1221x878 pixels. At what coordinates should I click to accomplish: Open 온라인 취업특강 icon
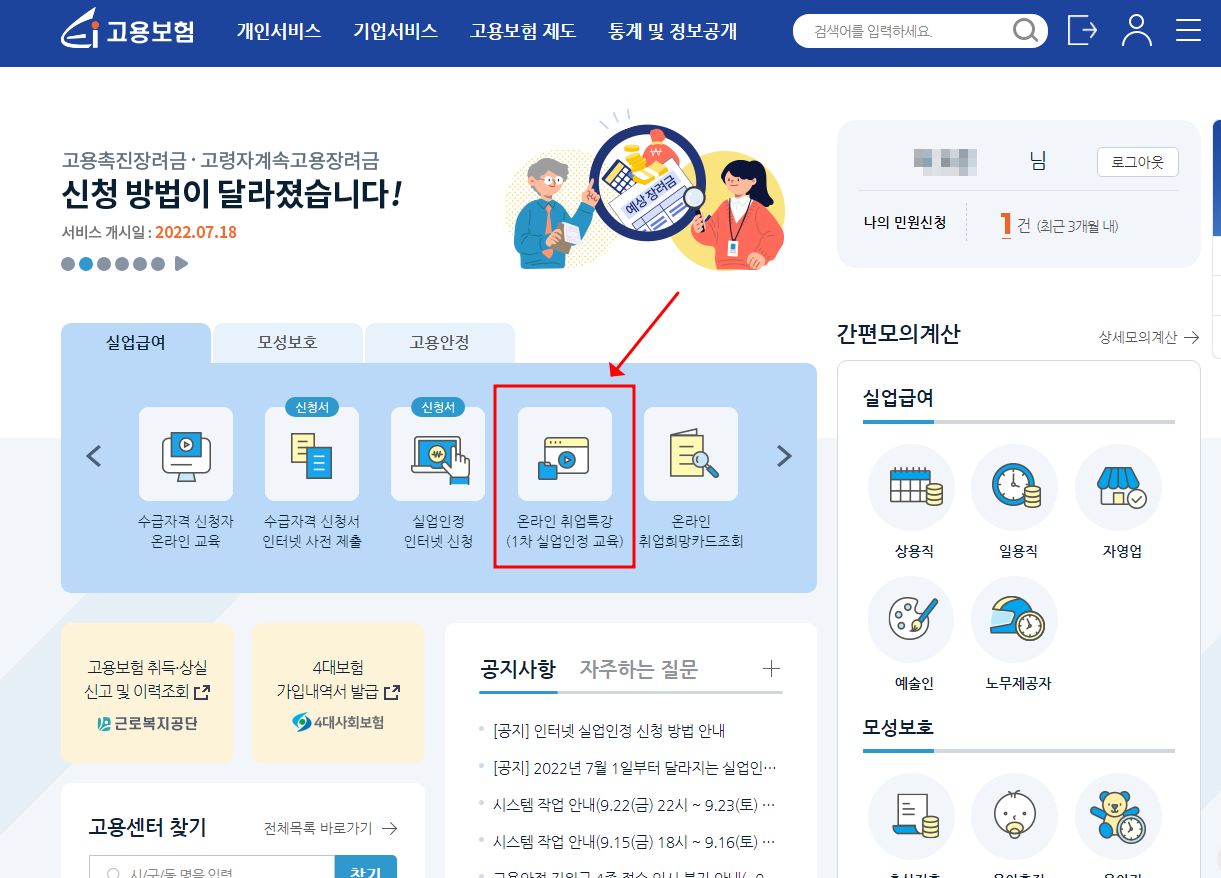coord(565,454)
